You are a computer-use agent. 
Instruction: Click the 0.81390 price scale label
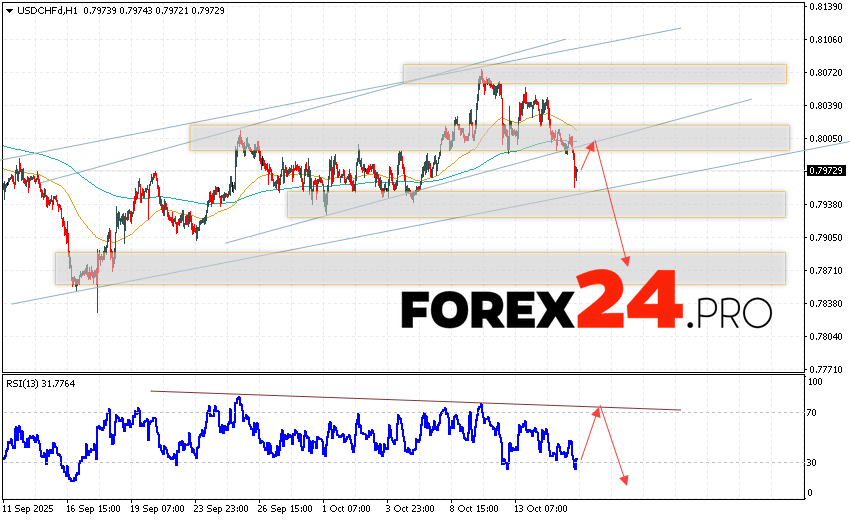(x=825, y=7)
